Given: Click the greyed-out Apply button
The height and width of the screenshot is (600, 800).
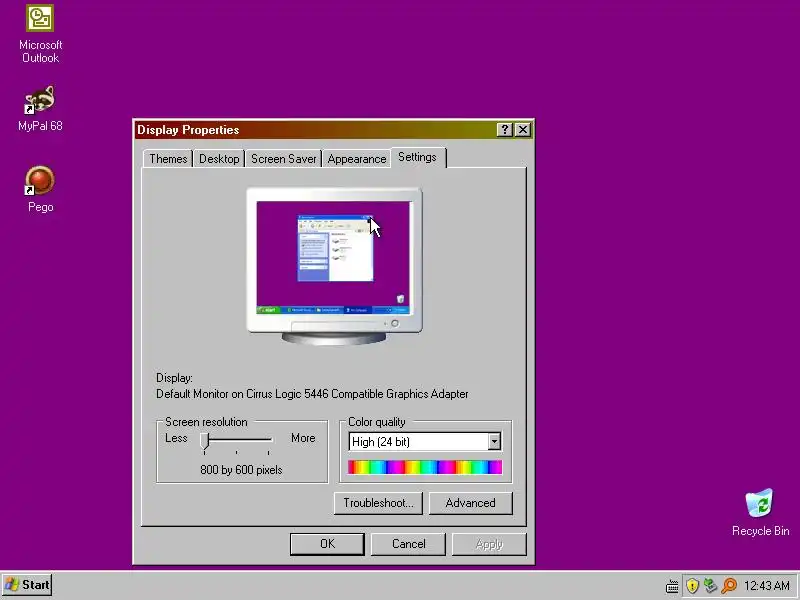Looking at the screenshot, I should click(489, 544).
